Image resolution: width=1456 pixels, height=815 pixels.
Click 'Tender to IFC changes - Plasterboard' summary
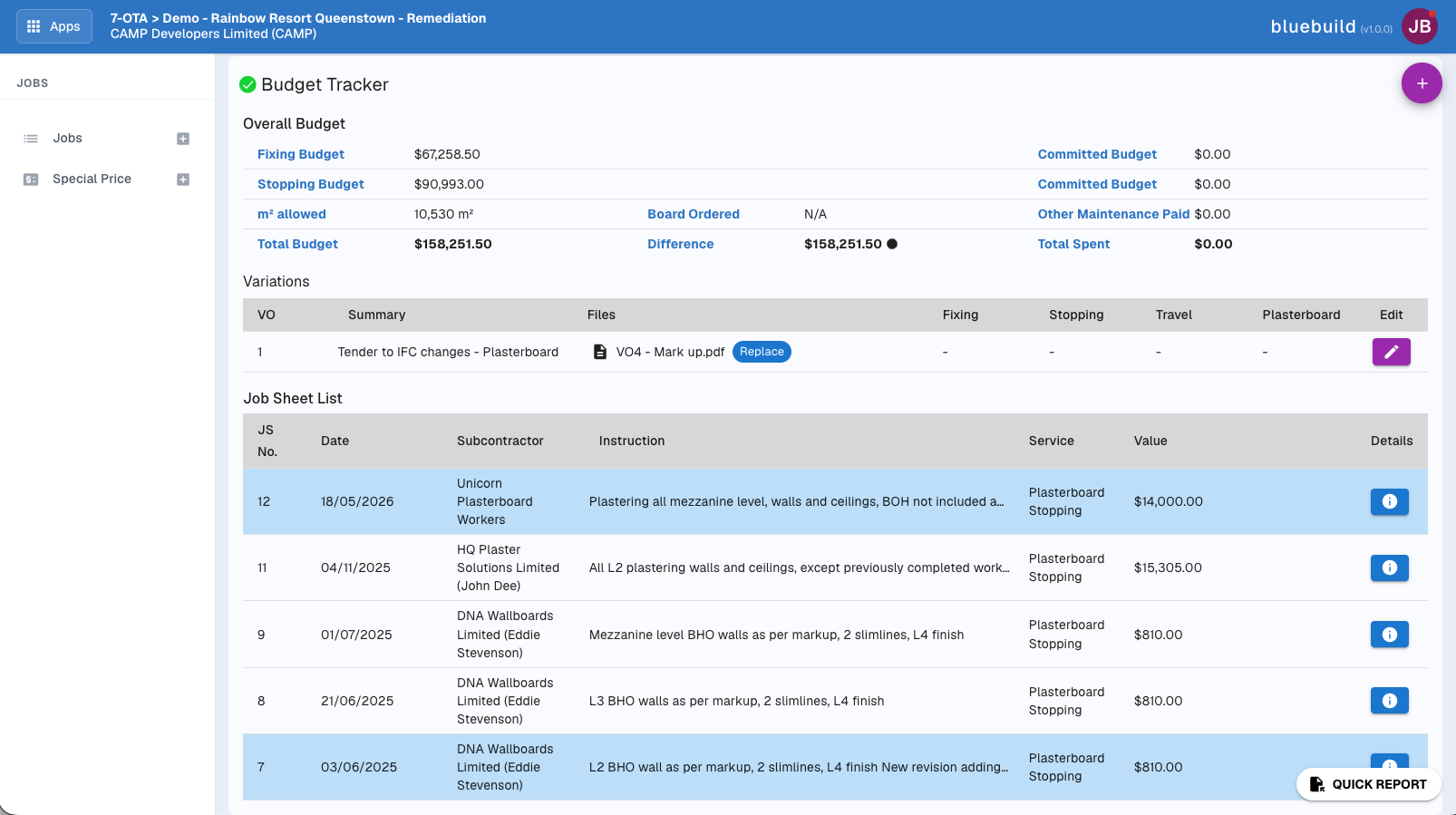point(448,352)
